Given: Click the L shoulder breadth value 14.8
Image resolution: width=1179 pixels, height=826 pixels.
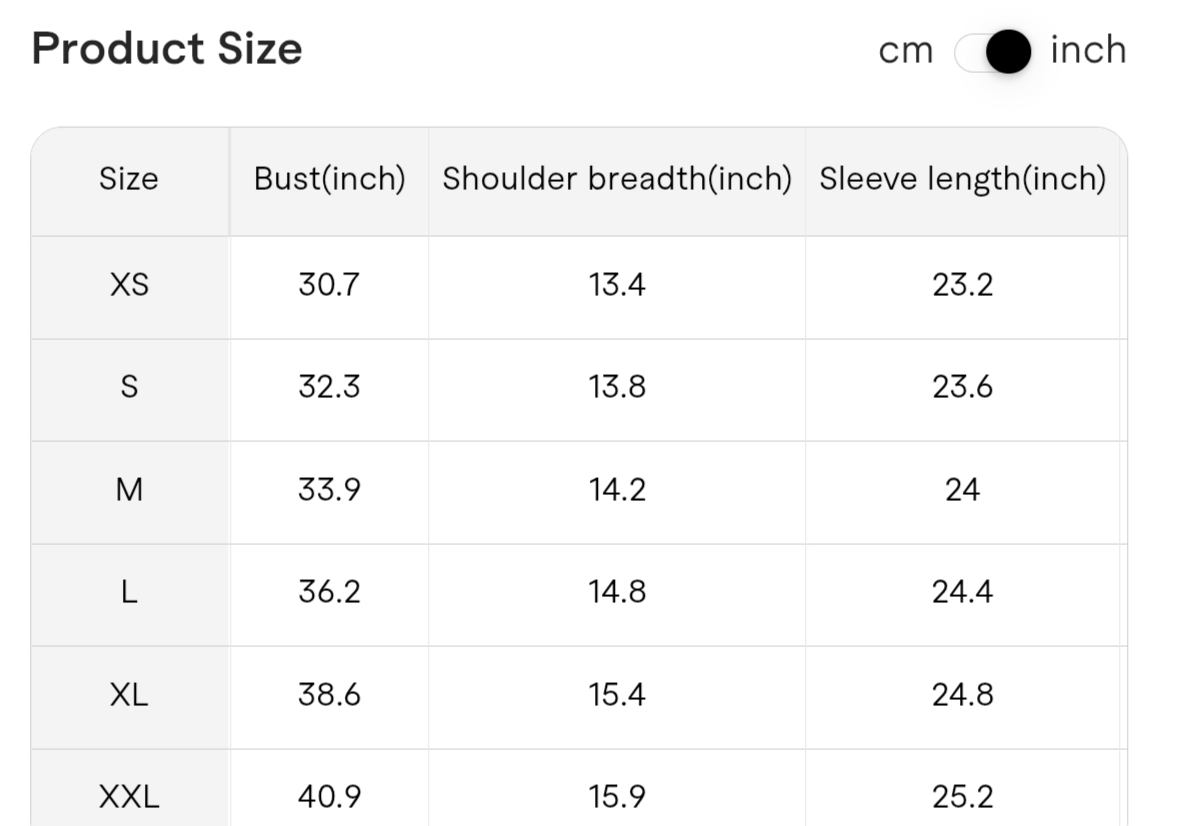Looking at the screenshot, I should point(616,592).
